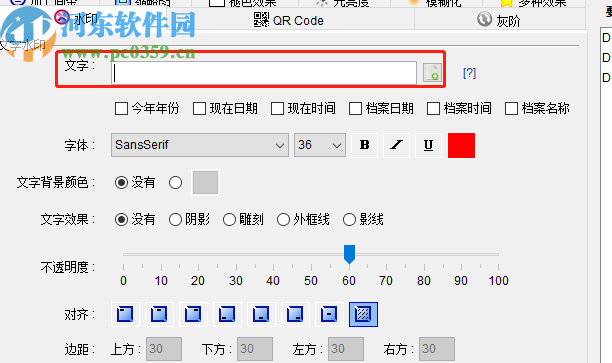Toggle underline text formatting
The width and height of the screenshot is (612, 363).
pyautogui.click(x=429, y=145)
